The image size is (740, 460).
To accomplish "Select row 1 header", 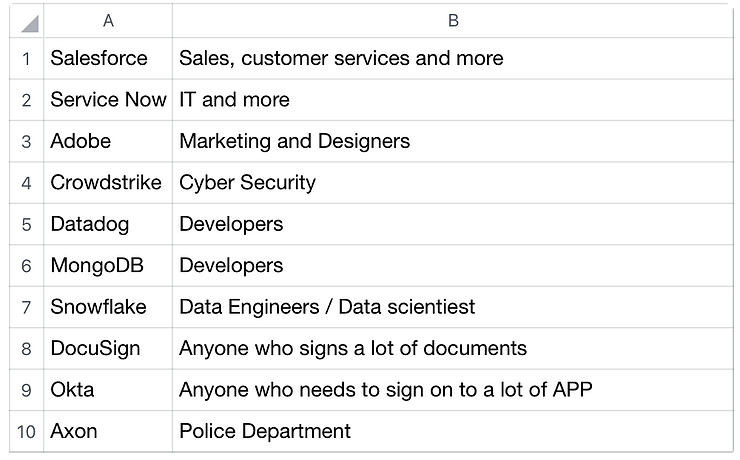I will click(26, 58).
